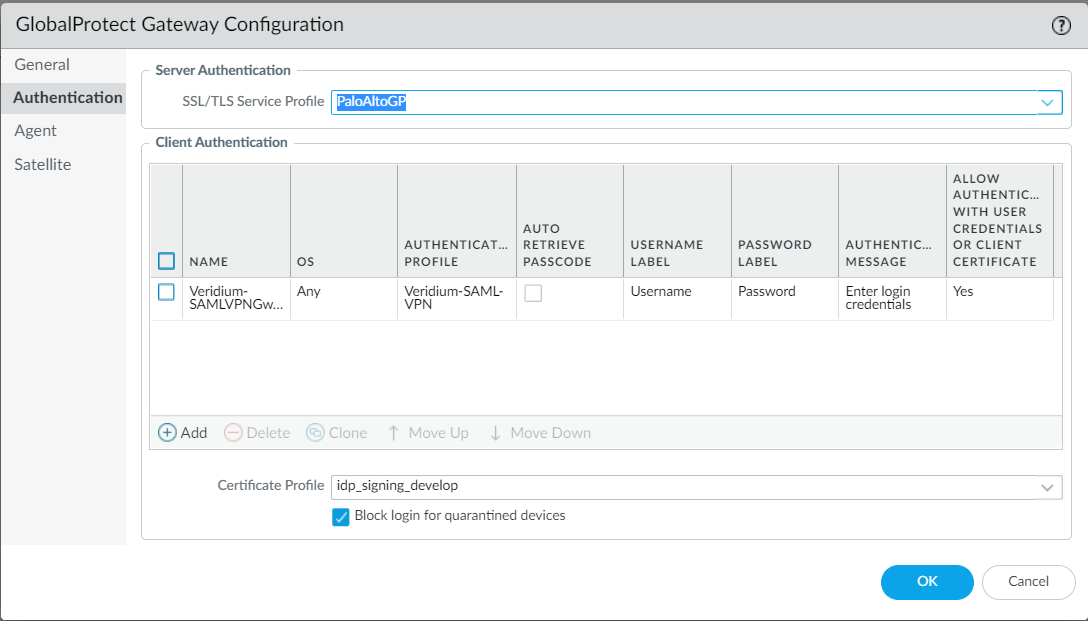Click the OK button

tap(926, 582)
